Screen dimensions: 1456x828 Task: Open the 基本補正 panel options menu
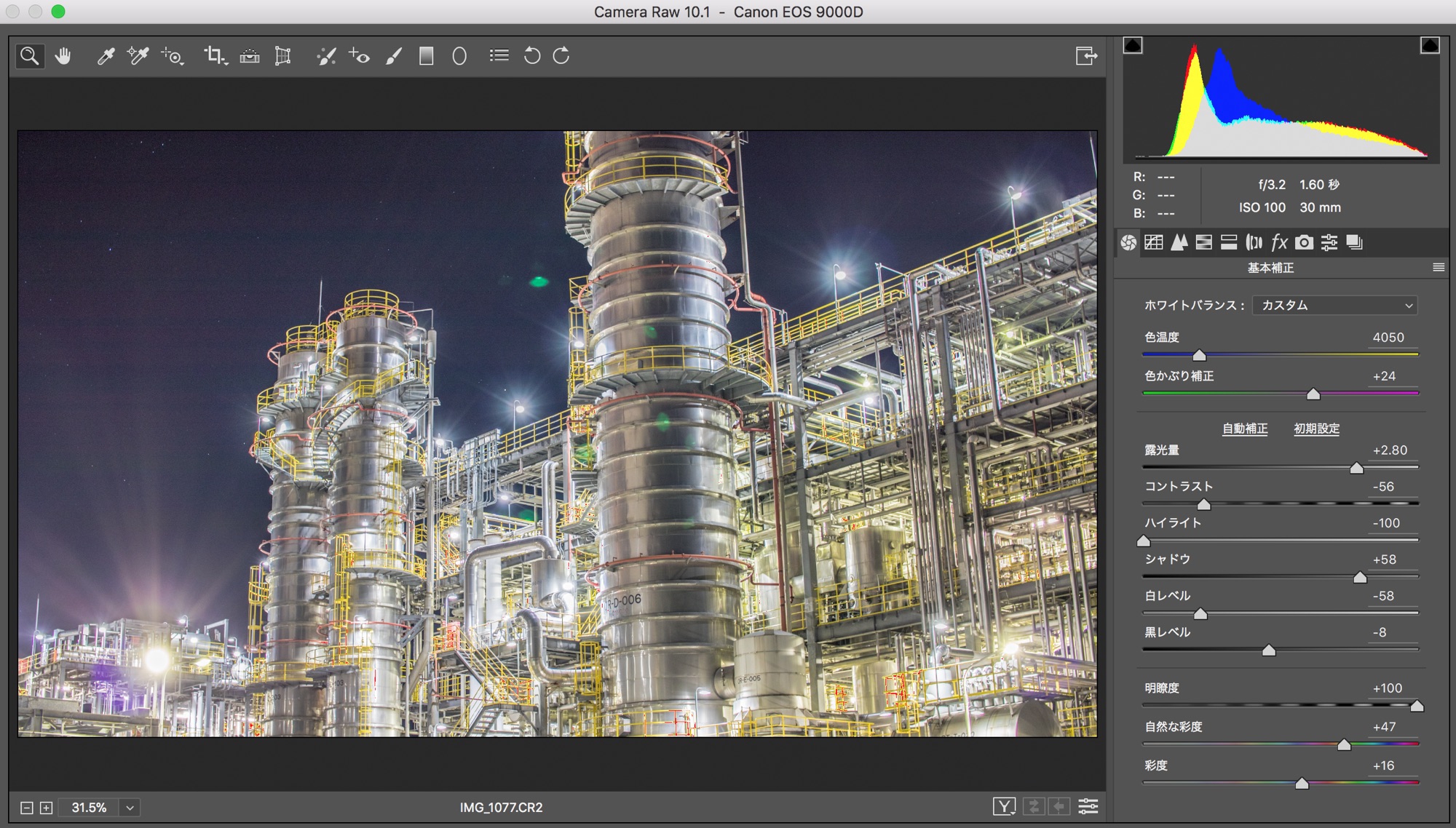coord(1439,268)
